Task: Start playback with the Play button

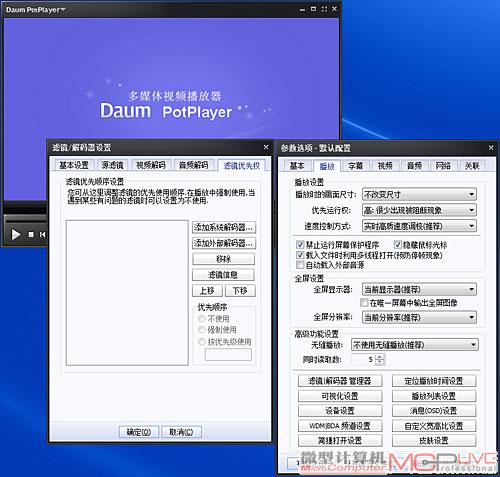Action: click(15, 234)
